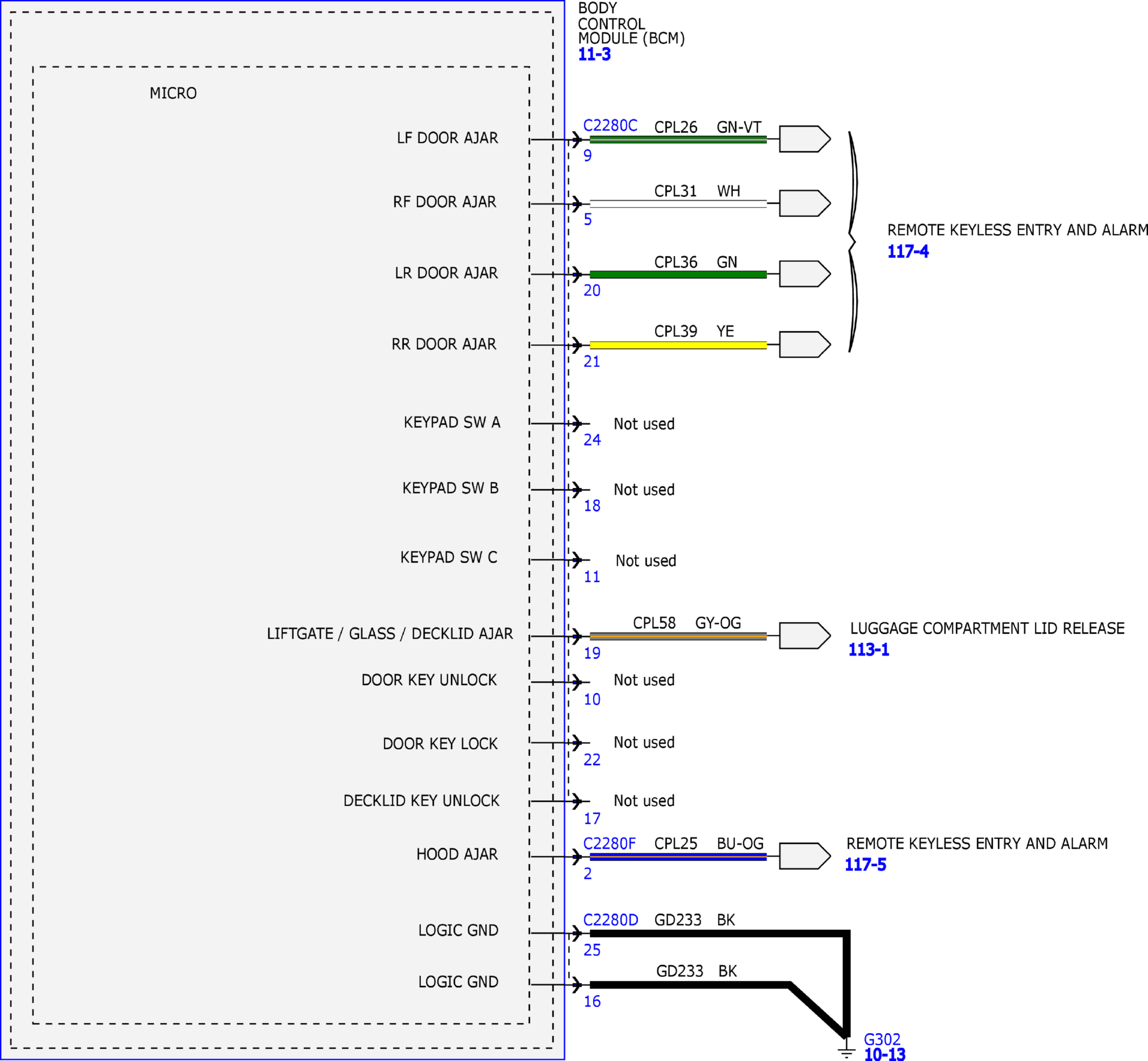The image size is (1148, 1061).
Task: Click the off-page arrow for CPL58 GY-OG
Action: coord(805,635)
